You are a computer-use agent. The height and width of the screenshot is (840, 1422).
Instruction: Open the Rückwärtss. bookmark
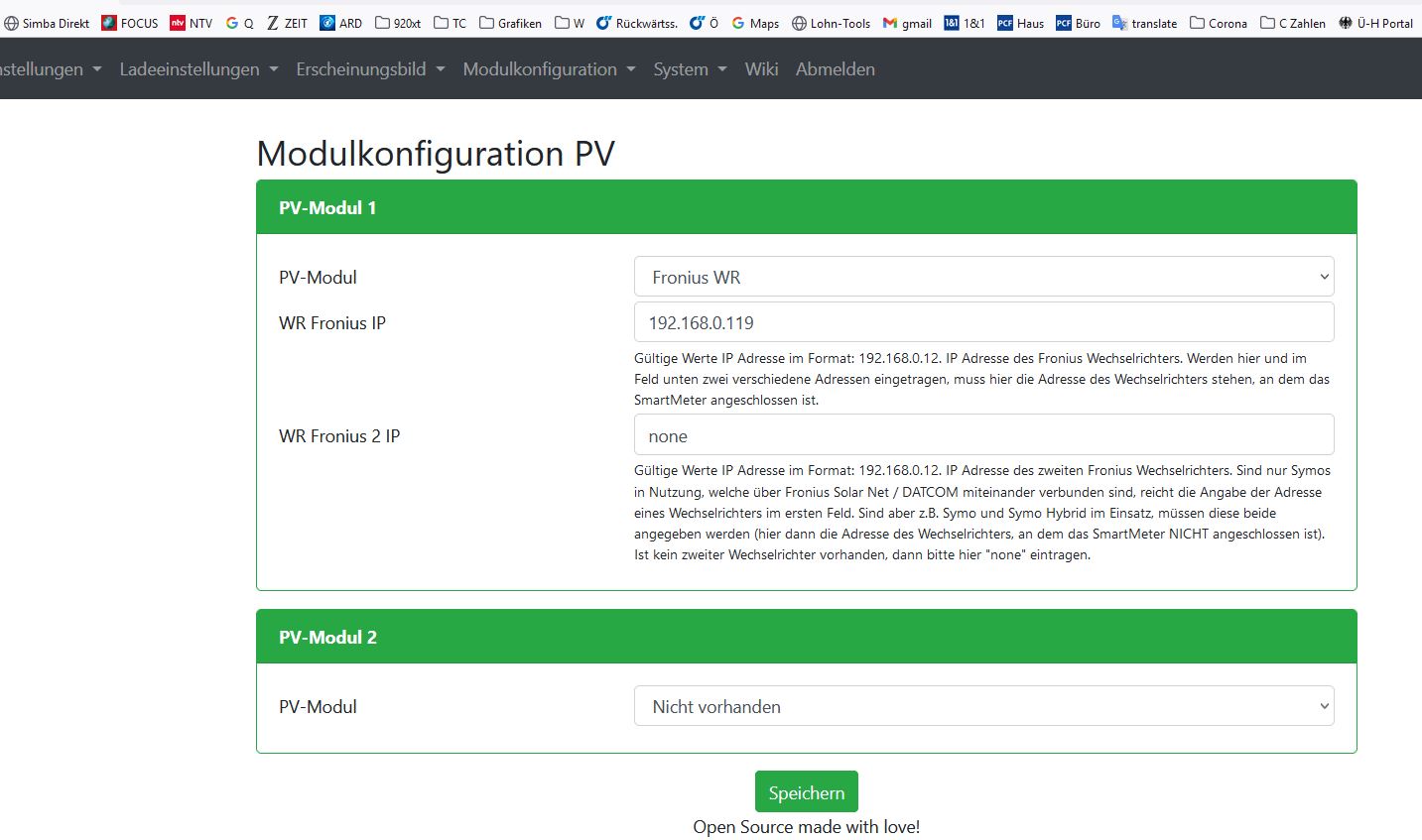[x=637, y=23]
